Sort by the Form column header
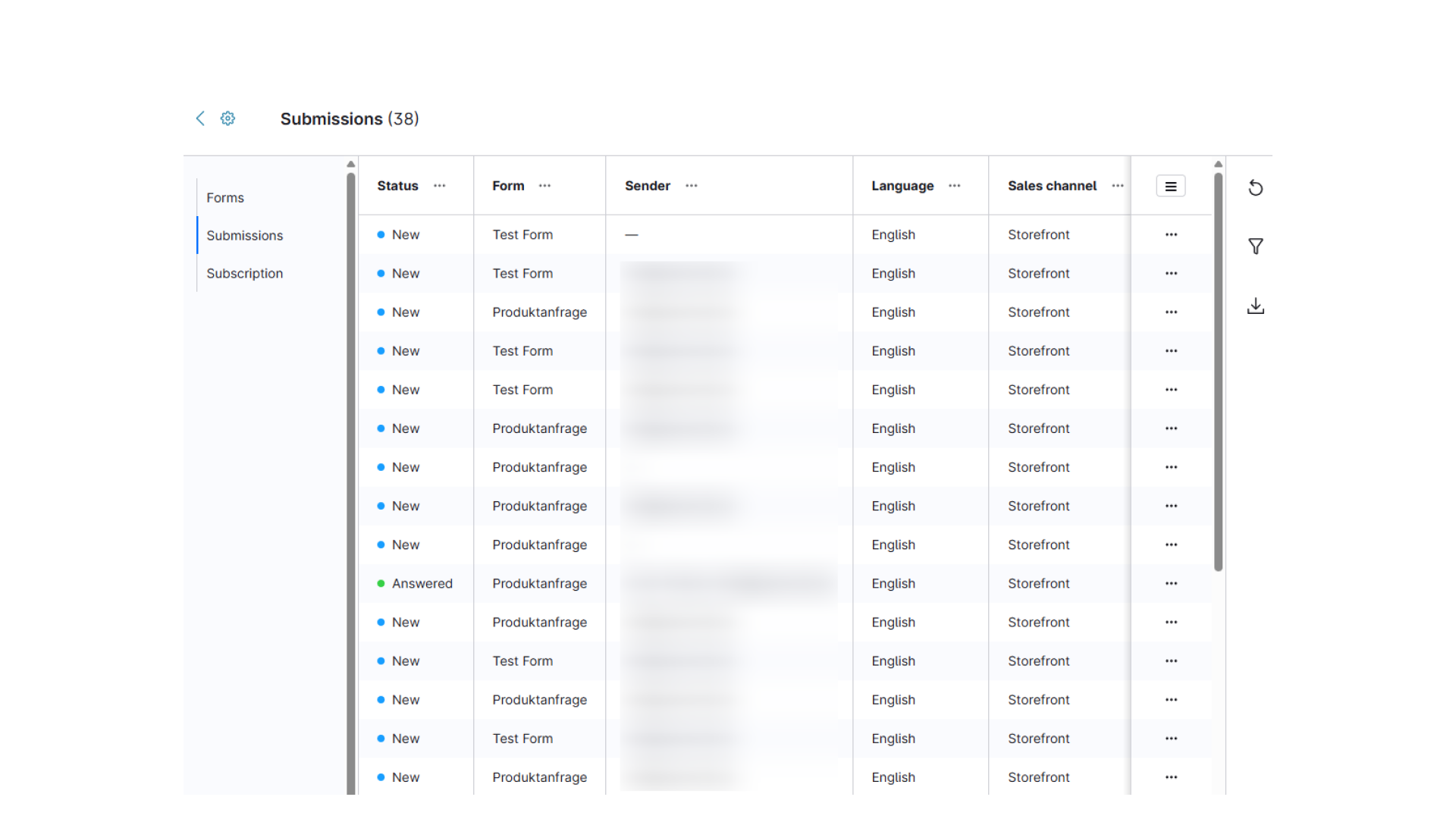Screen dimensions: 1456x819 pyautogui.click(x=508, y=186)
